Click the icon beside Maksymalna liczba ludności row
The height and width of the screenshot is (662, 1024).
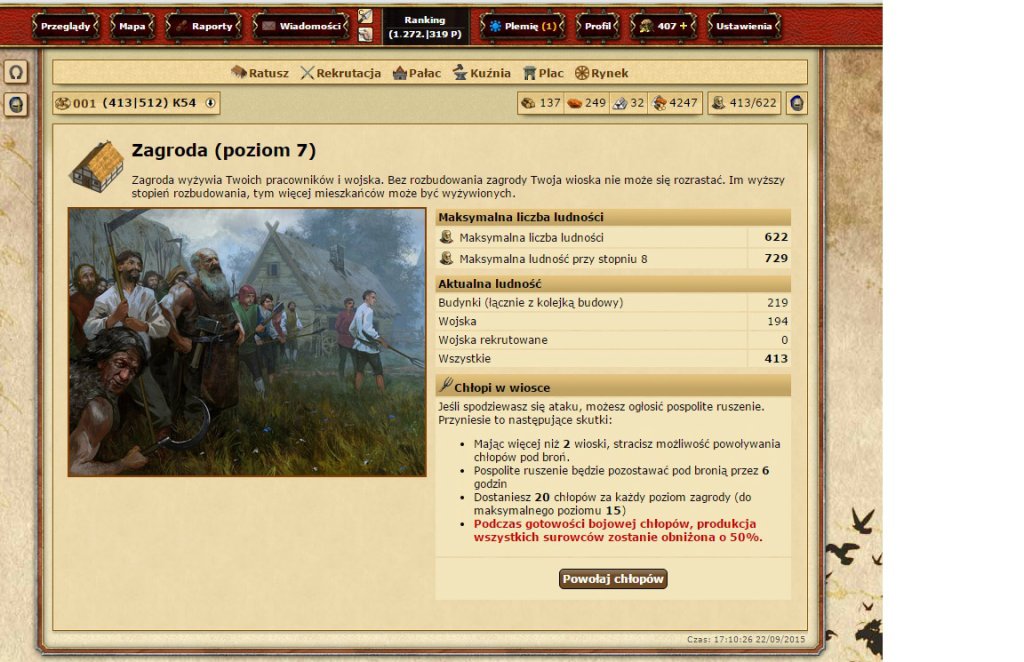[447, 237]
